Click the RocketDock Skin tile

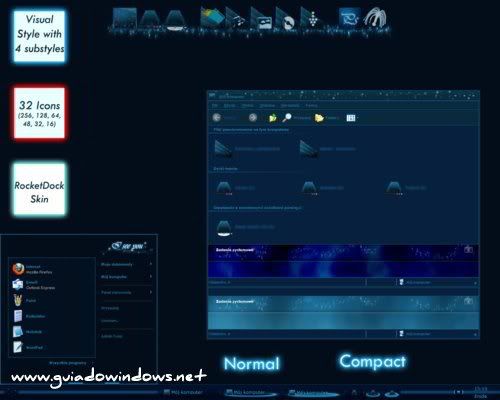(39, 189)
